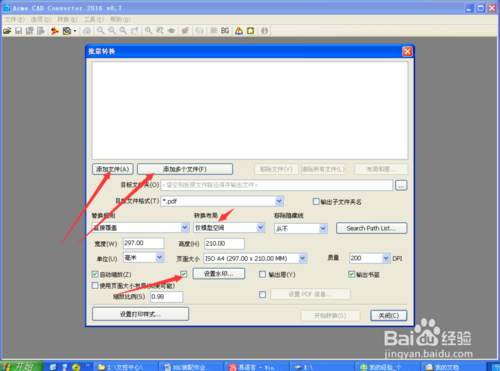
Task: Open the 工具(T) menu
Action: coord(94,19)
